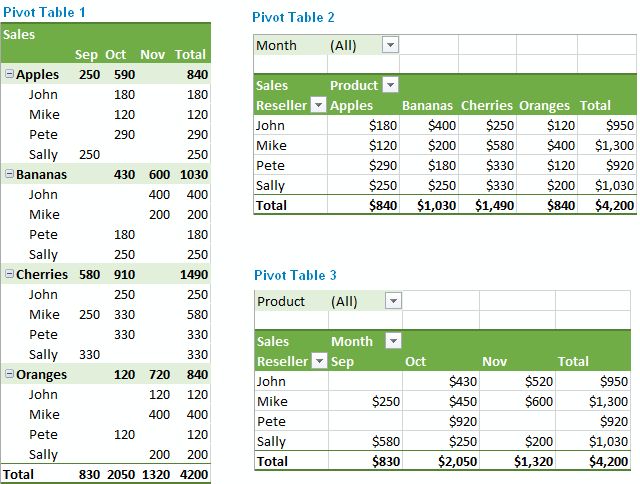The image size is (640, 484).
Task: Click the $4,200 grand total in Pivot Table 2
Action: point(614,205)
